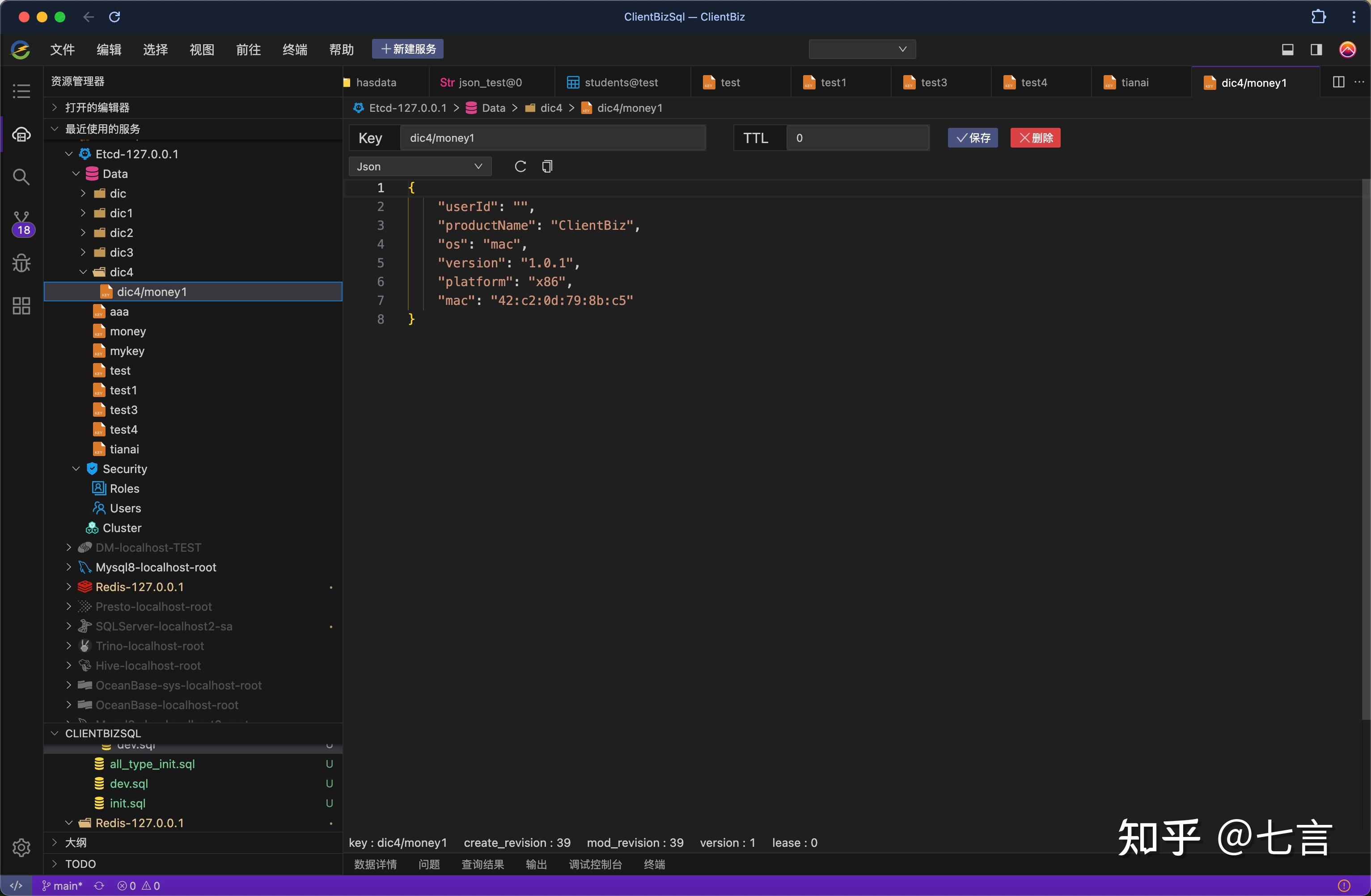Click the 新建服务 button
This screenshot has height=896, width=1371.
[x=407, y=49]
